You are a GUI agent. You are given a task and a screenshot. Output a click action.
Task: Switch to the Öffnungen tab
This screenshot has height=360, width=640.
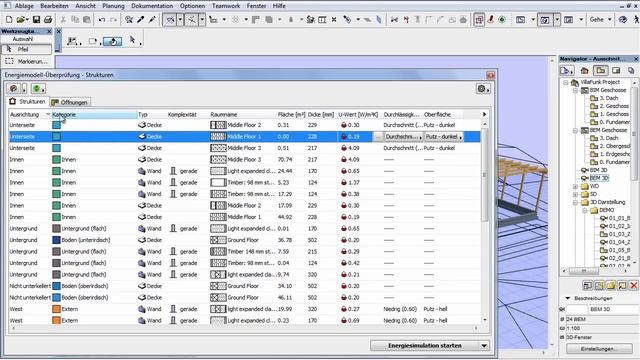click(69, 102)
